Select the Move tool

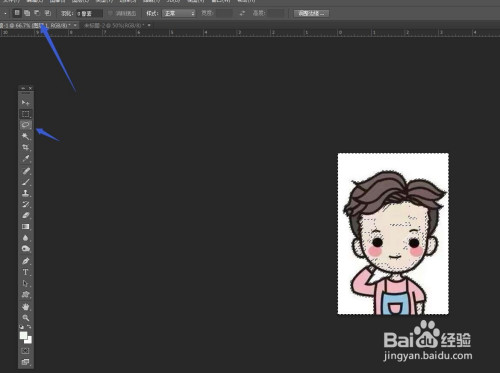[x=25, y=103]
